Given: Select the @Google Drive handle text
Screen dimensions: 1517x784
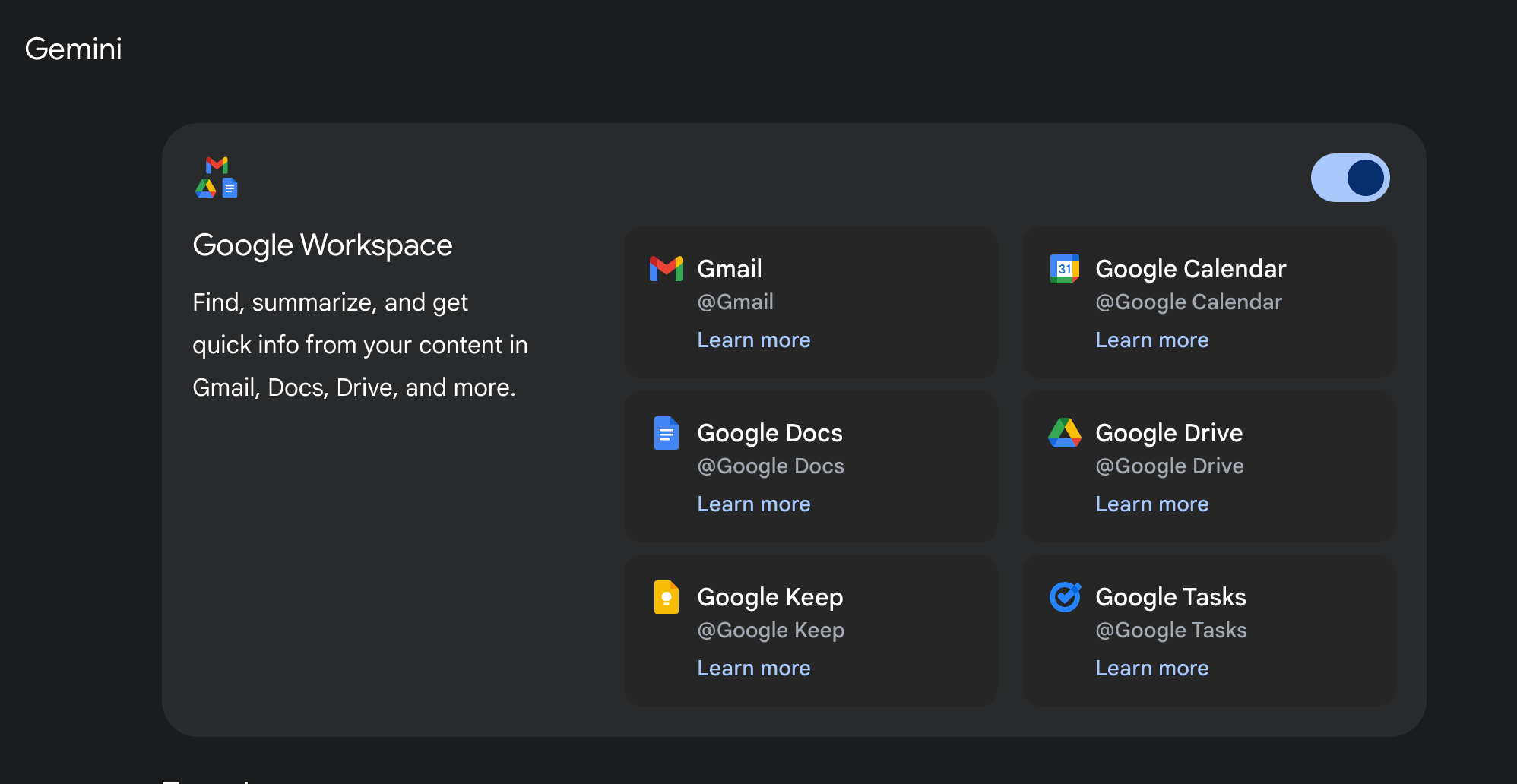Looking at the screenshot, I should pos(1170,466).
